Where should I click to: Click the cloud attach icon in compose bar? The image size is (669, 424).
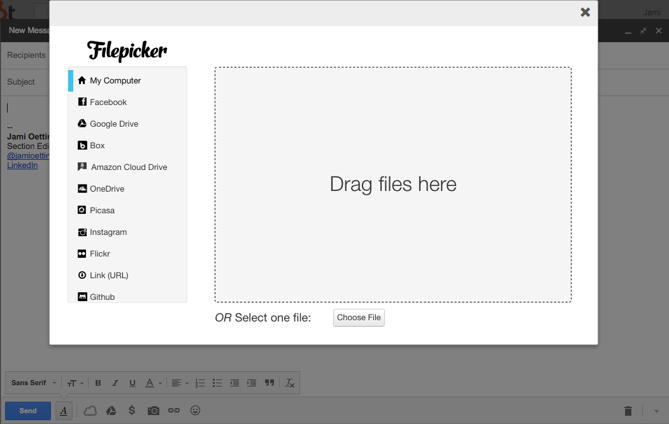click(x=90, y=411)
